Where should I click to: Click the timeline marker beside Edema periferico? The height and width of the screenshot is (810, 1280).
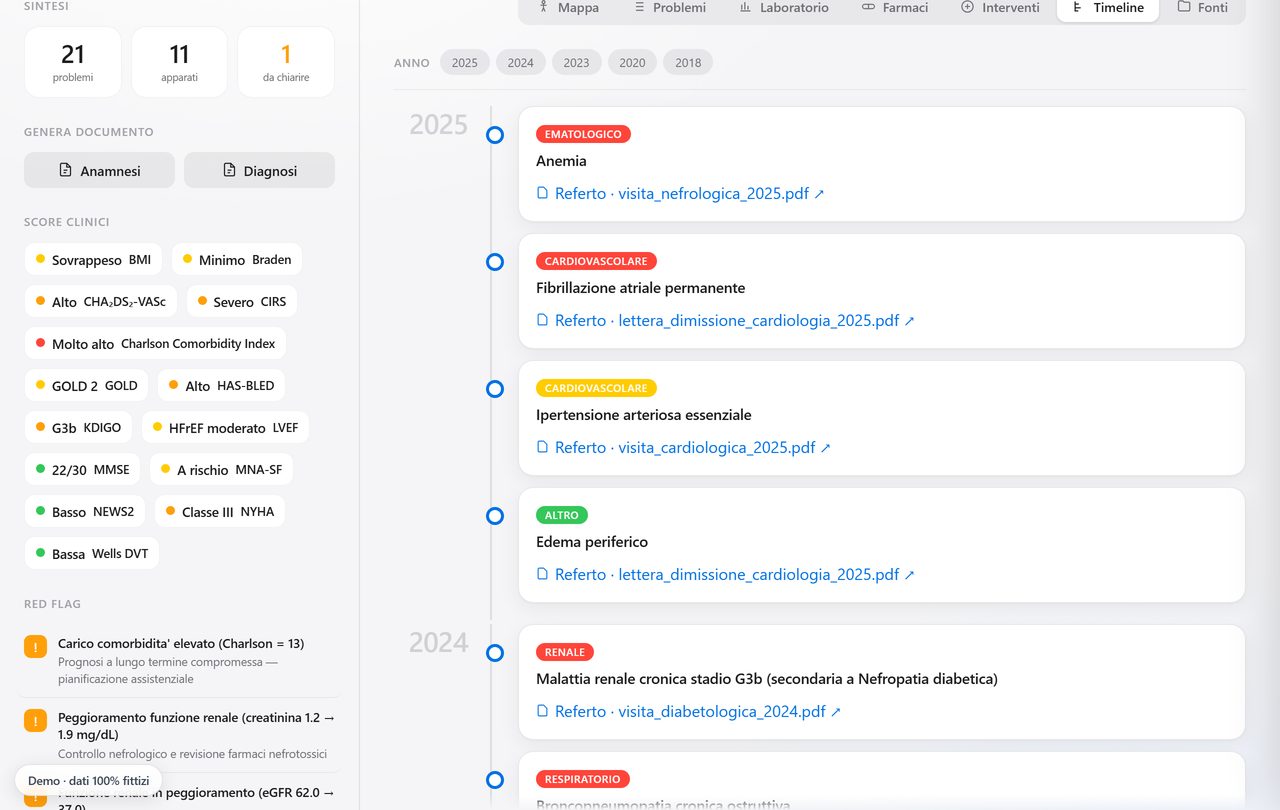[x=494, y=515]
